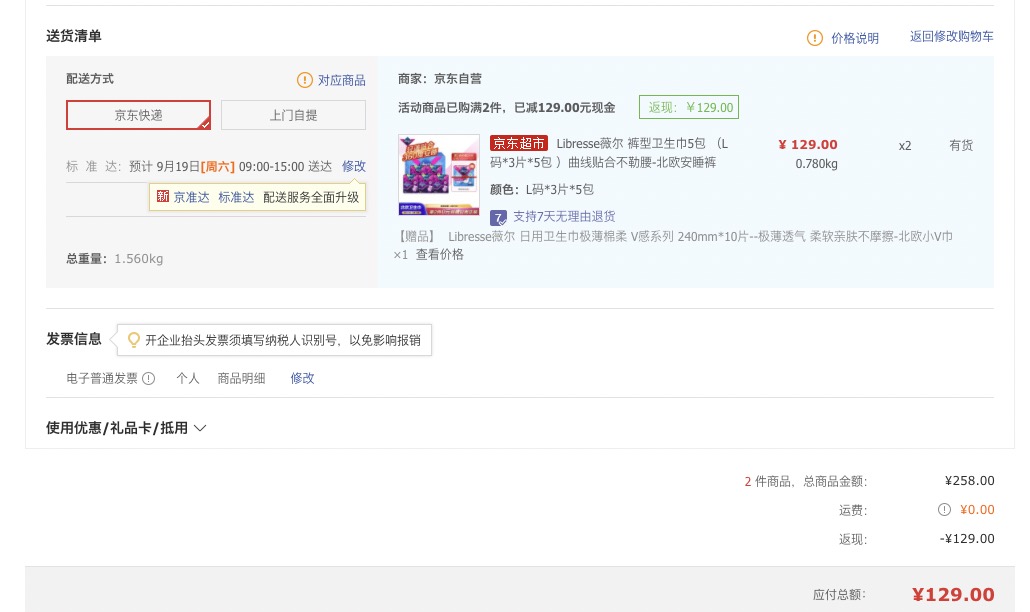Click the product price ¥ 129.00
The image size is (1030, 612).
point(808,144)
